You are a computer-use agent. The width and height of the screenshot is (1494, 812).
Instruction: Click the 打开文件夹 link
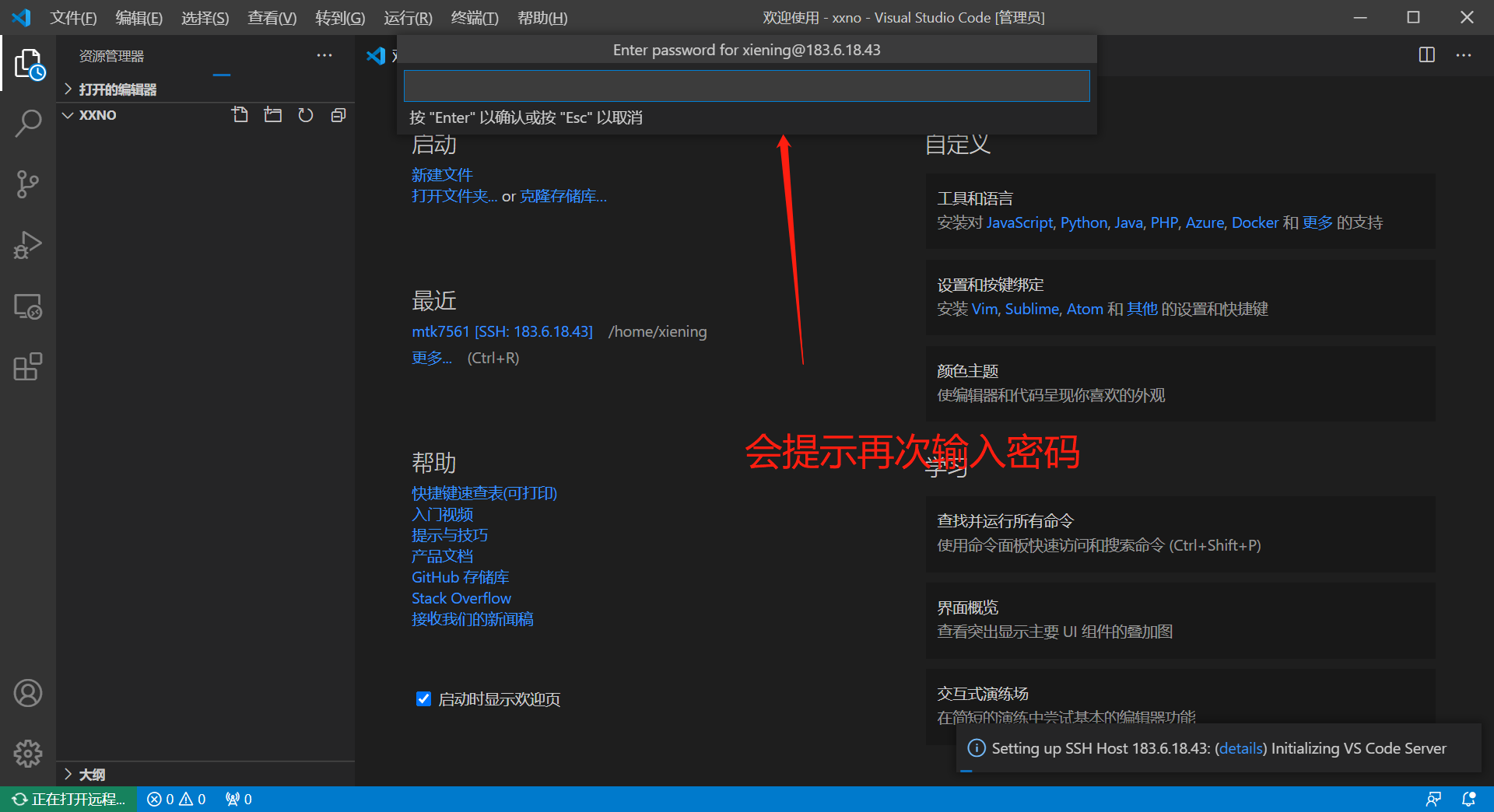click(x=454, y=196)
